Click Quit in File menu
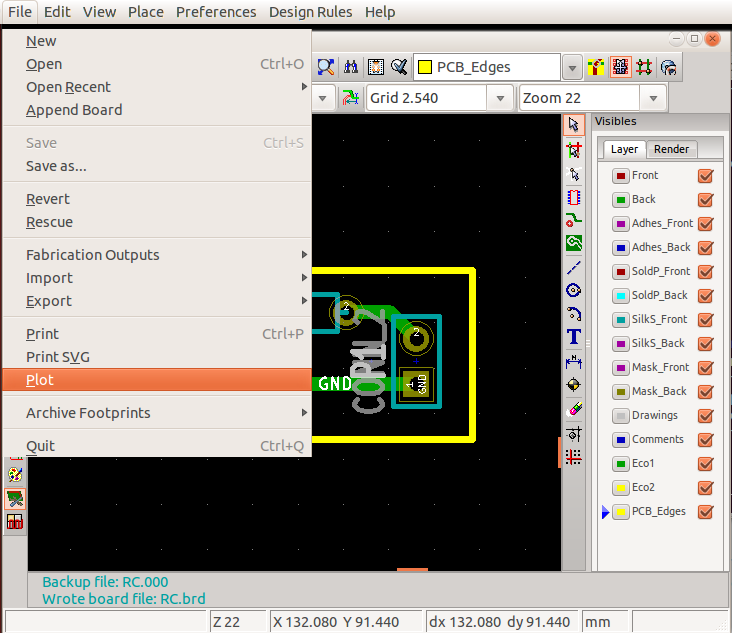The width and height of the screenshot is (732, 633). point(157,446)
